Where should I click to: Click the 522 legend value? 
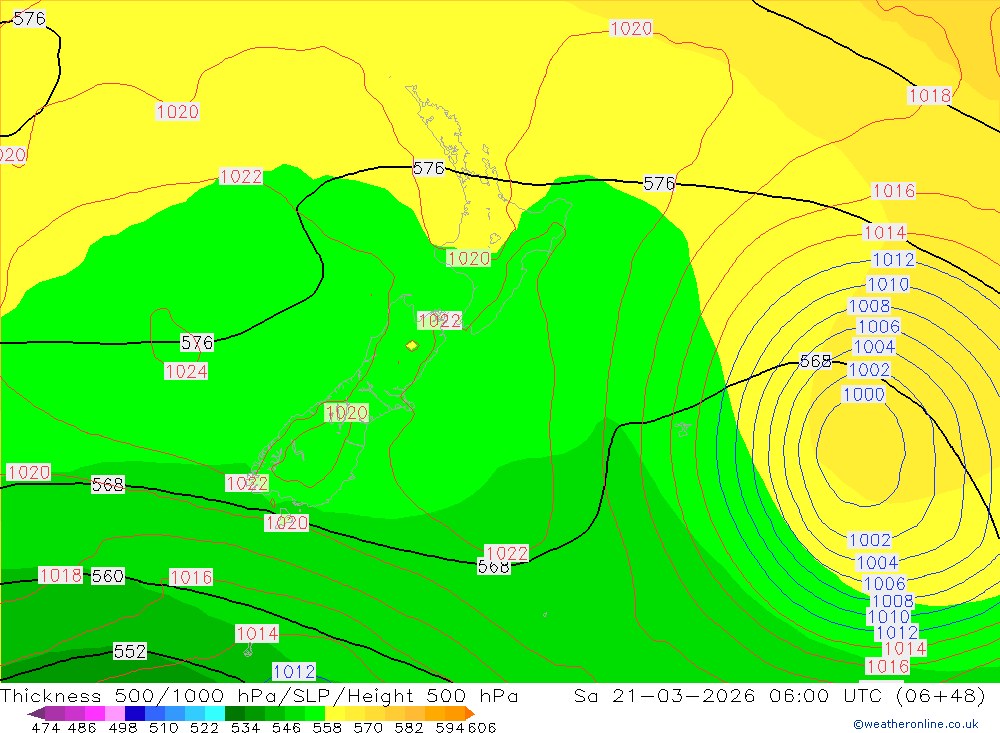[x=204, y=727]
